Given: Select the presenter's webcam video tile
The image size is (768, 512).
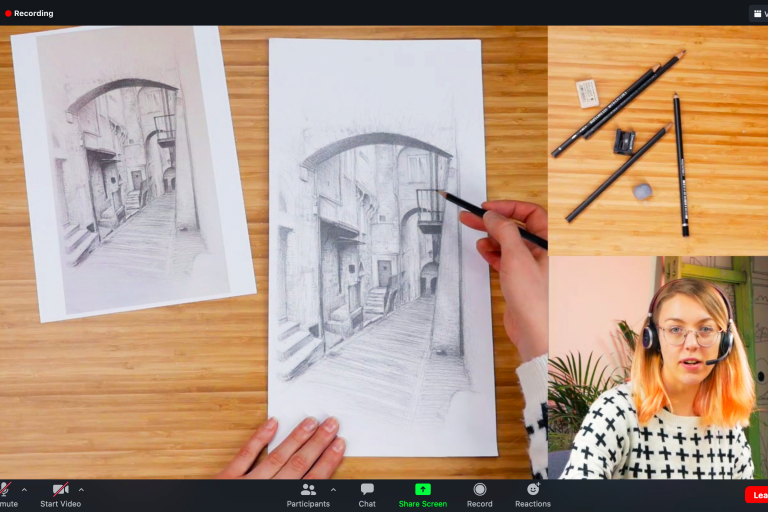Looking at the screenshot, I should (658, 367).
